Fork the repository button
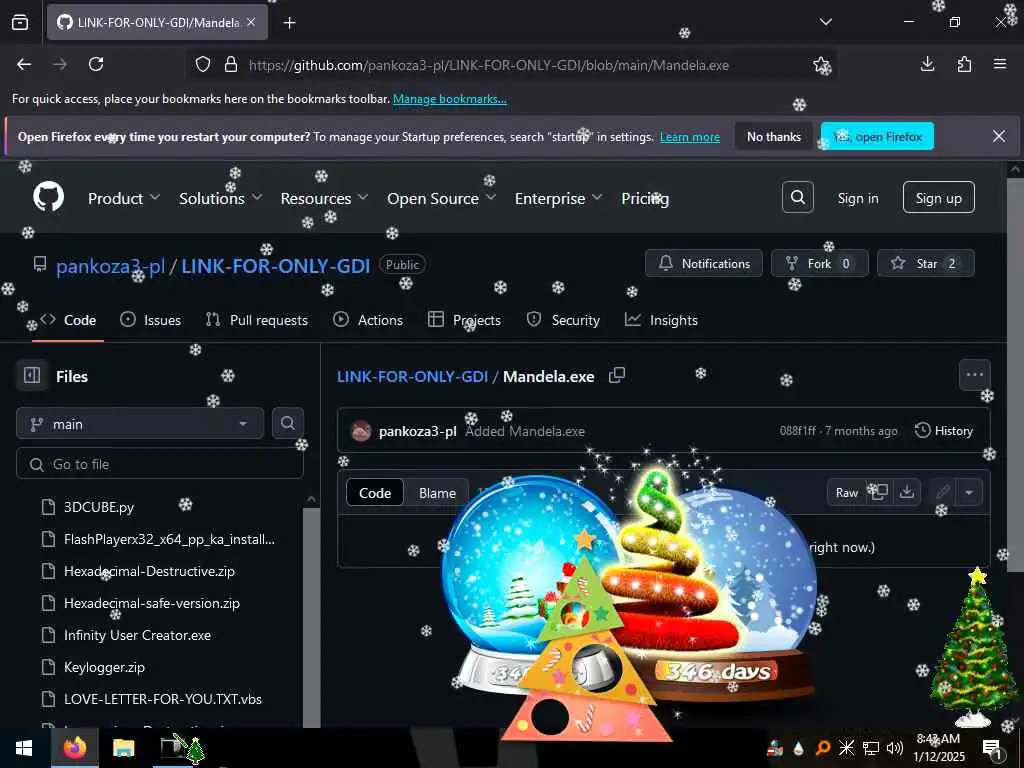The height and width of the screenshot is (768, 1024). tap(820, 263)
